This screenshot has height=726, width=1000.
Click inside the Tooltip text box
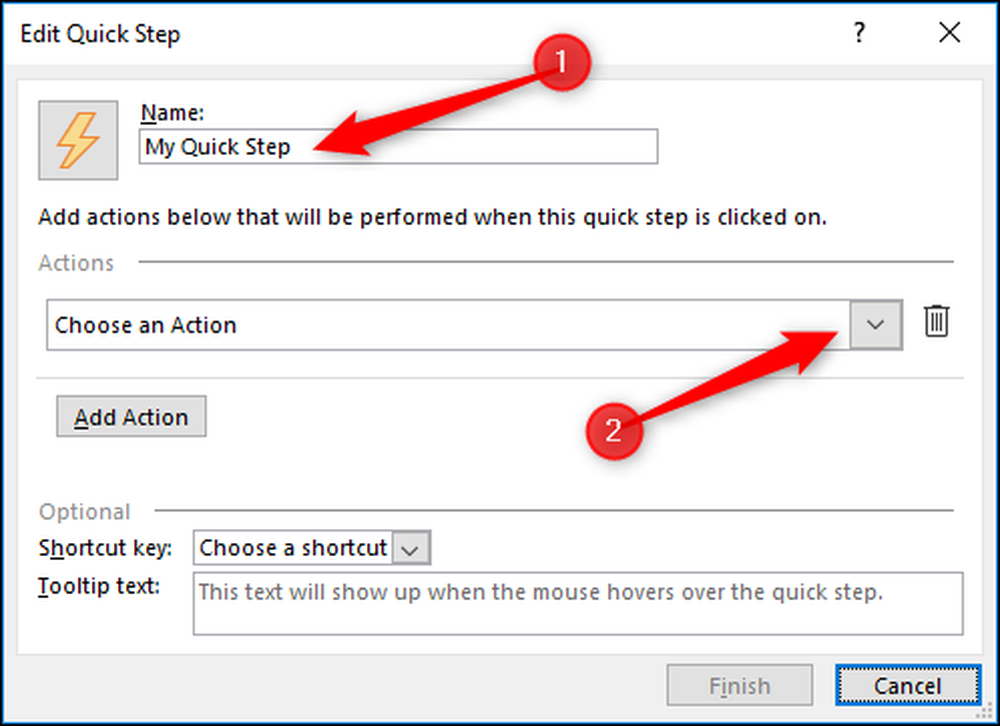pos(577,603)
